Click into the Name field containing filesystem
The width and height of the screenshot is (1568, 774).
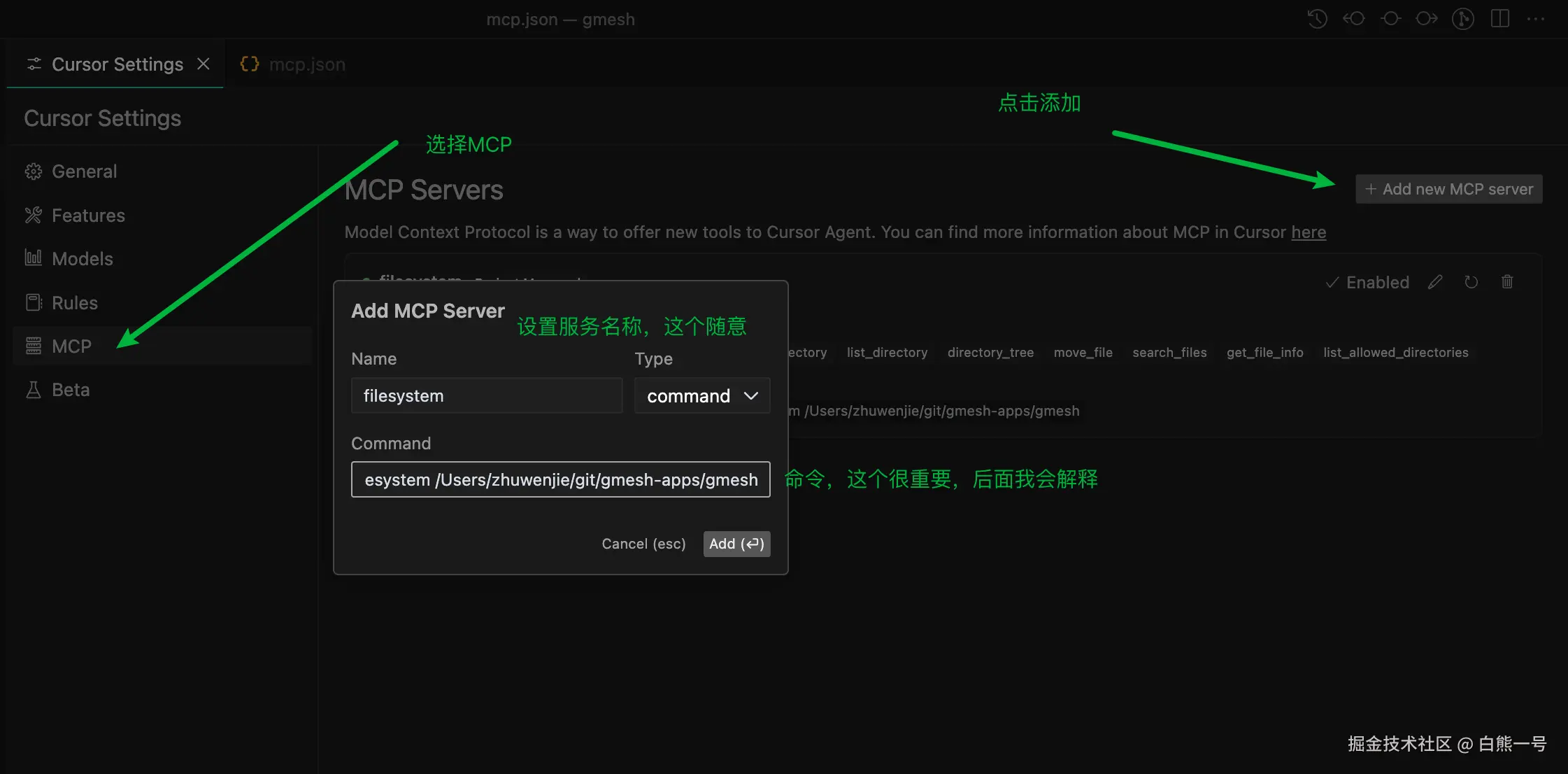[x=486, y=396]
